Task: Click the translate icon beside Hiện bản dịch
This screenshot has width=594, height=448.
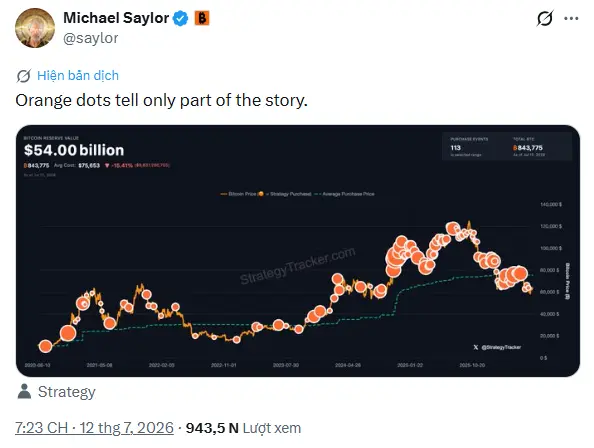Action: click(23, 76)
